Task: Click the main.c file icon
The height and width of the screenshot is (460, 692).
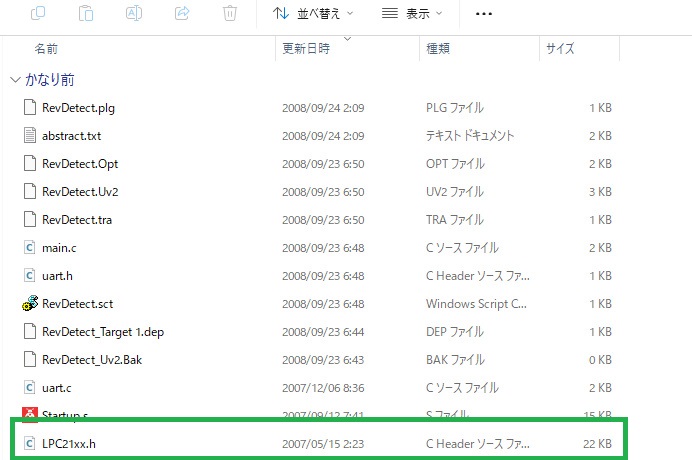Action: [x=29, y=248]
